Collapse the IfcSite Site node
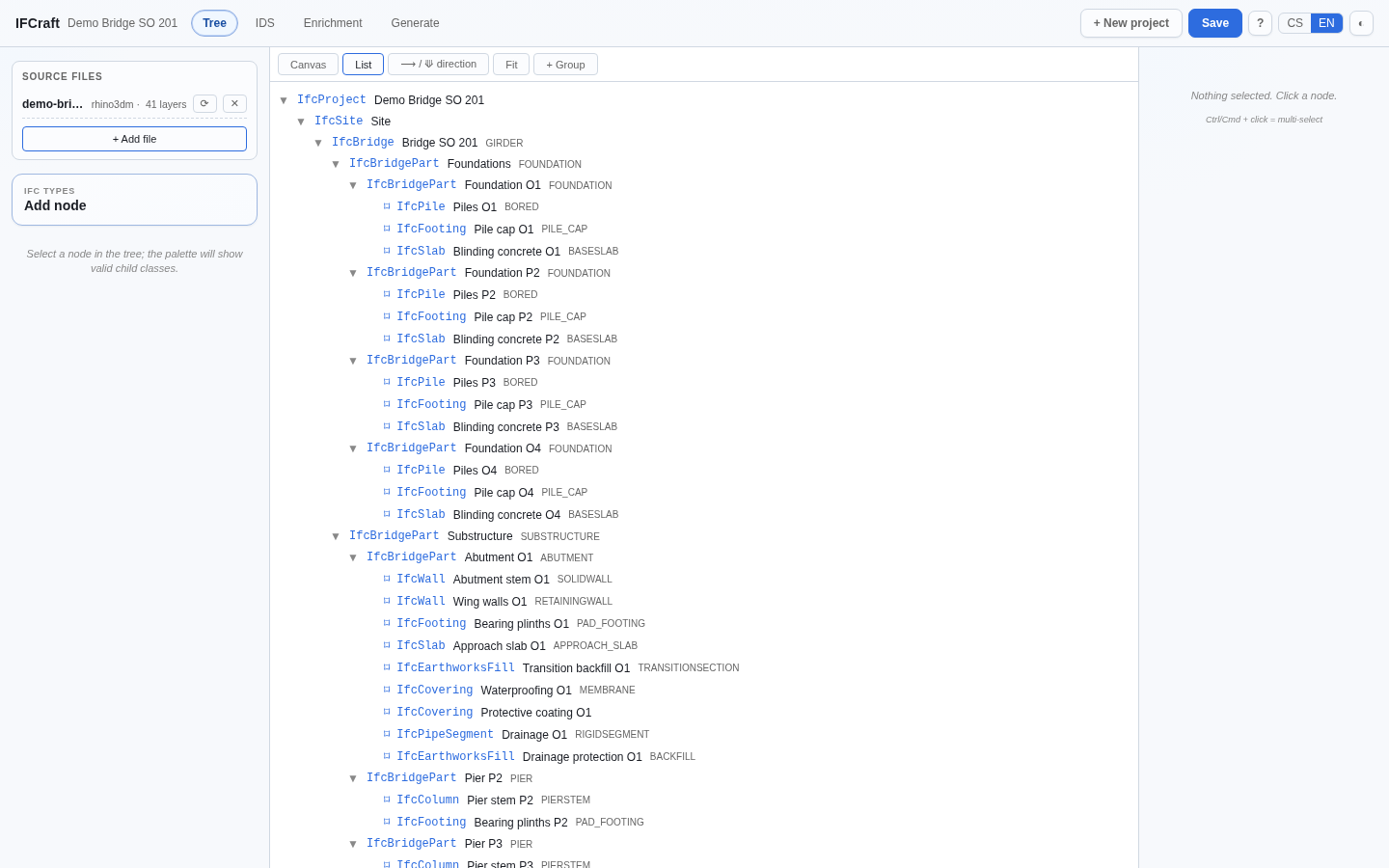 click(301, 122)
